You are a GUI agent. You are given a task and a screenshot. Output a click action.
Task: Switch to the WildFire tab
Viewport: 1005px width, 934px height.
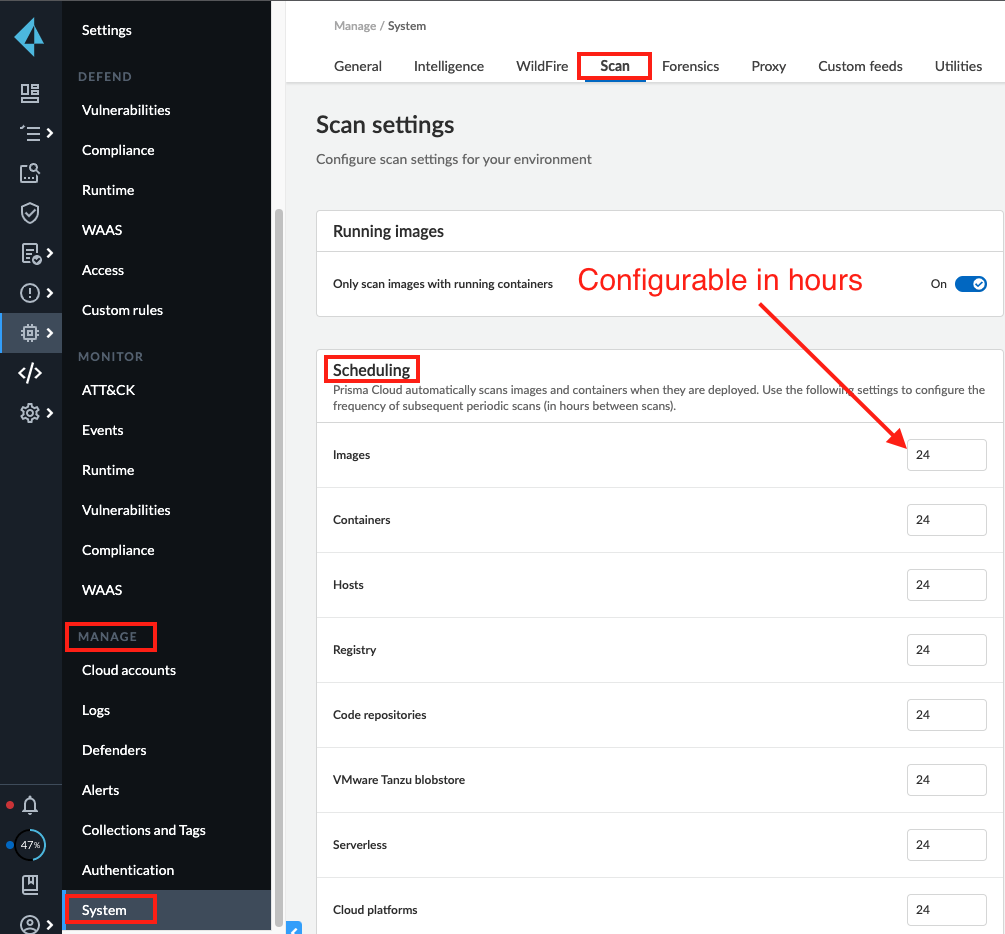[x=542, y=66]
